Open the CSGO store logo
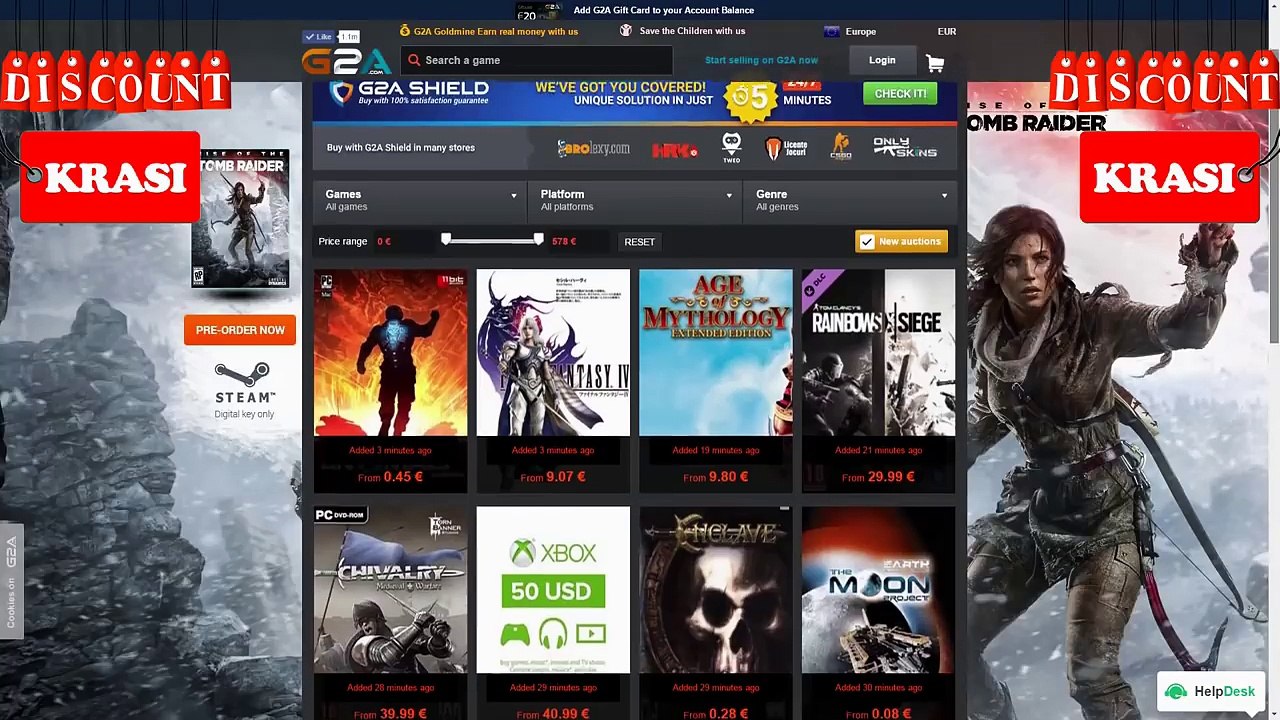 point(840,148)
